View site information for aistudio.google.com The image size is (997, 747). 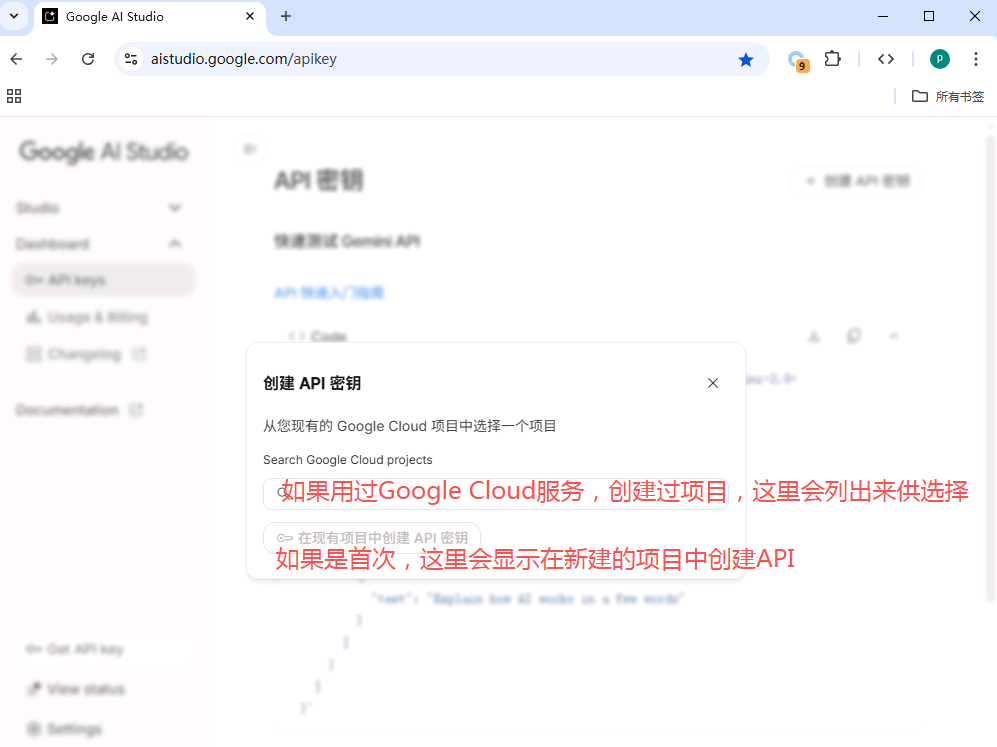click(x=130, y=59)
